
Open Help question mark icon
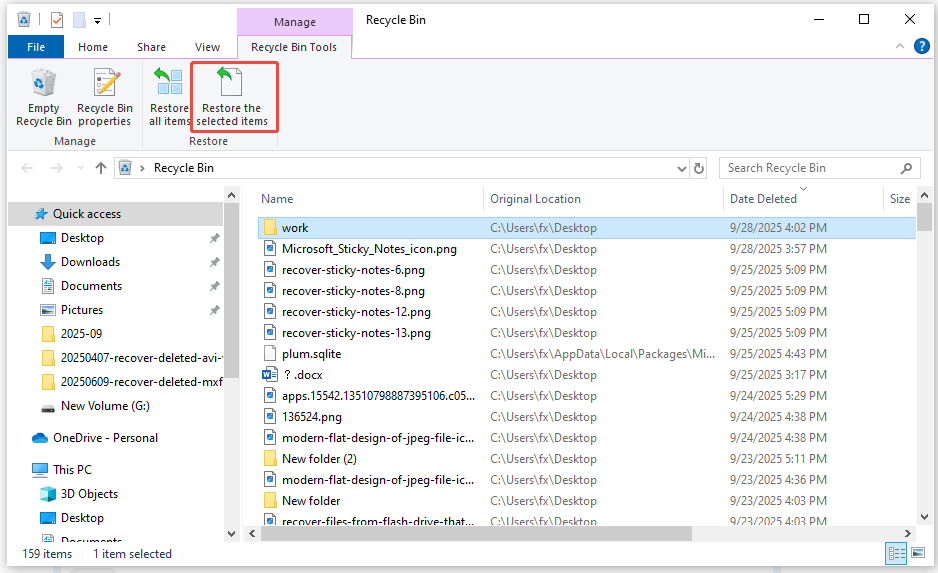click(x=922, y=46)
